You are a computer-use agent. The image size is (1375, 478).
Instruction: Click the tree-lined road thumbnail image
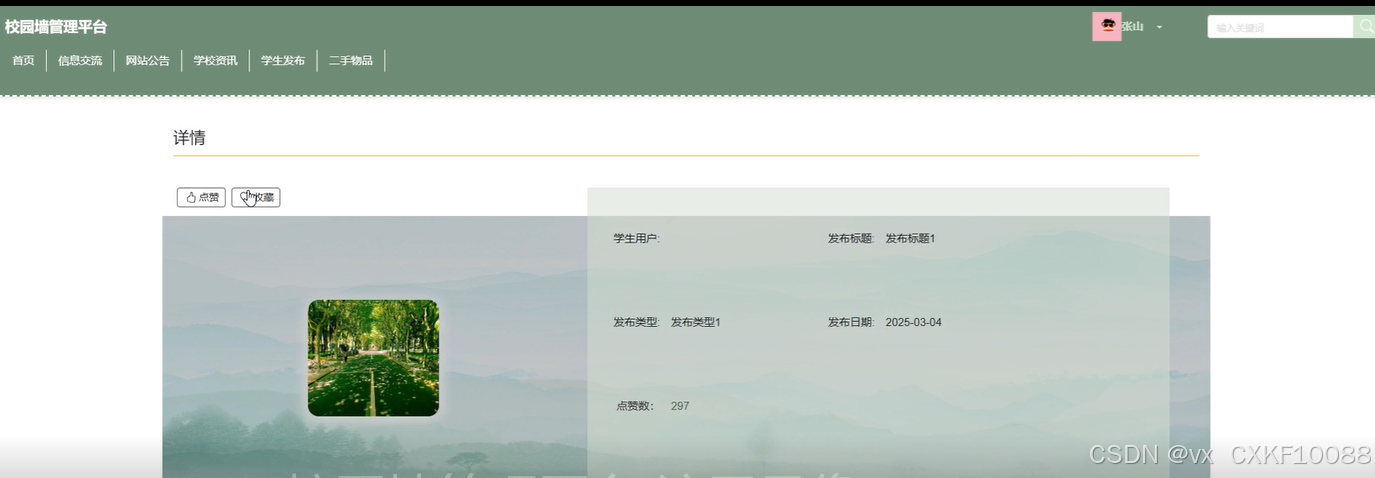coord(373,358)
